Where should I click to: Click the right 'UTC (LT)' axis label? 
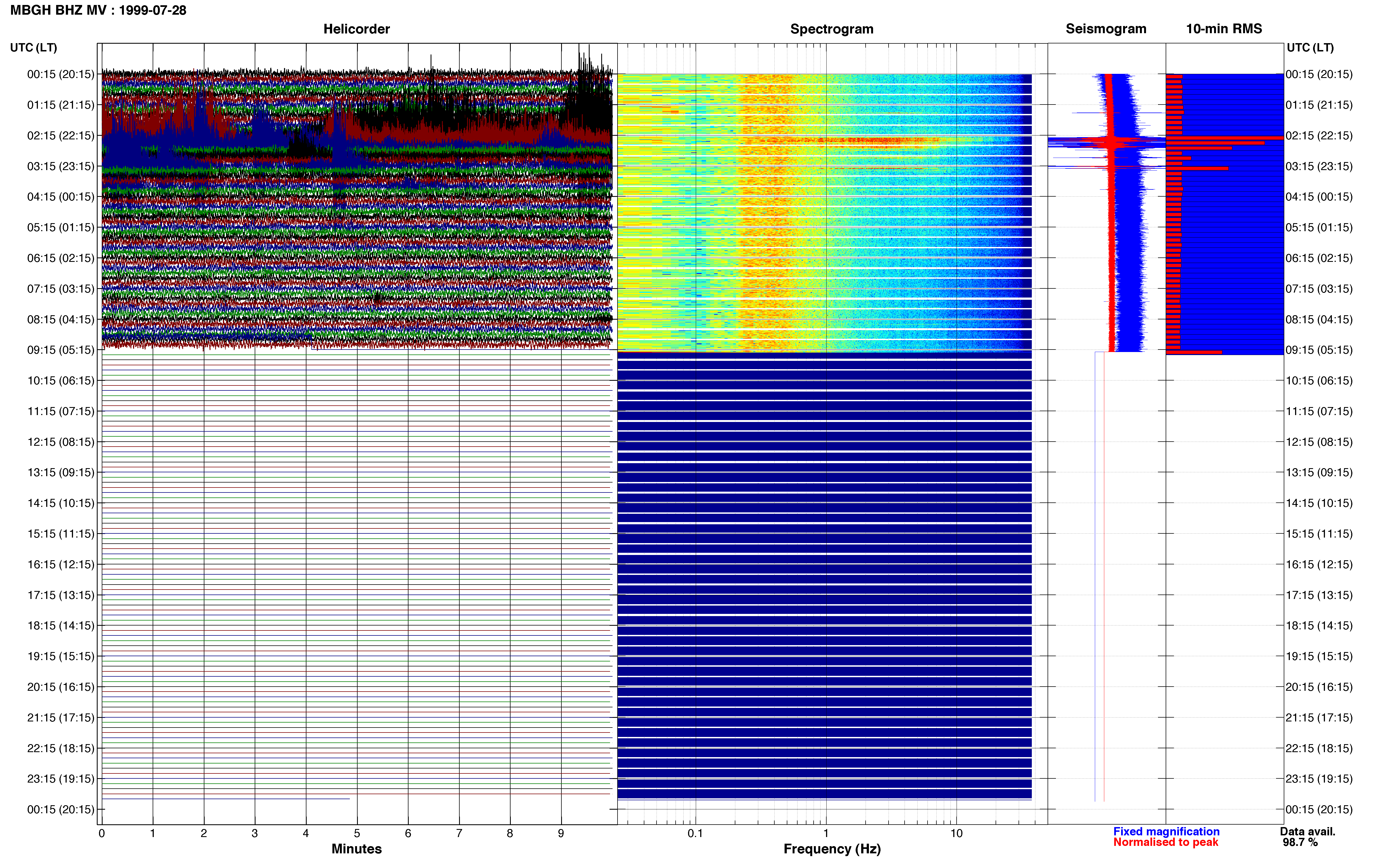1310,48
